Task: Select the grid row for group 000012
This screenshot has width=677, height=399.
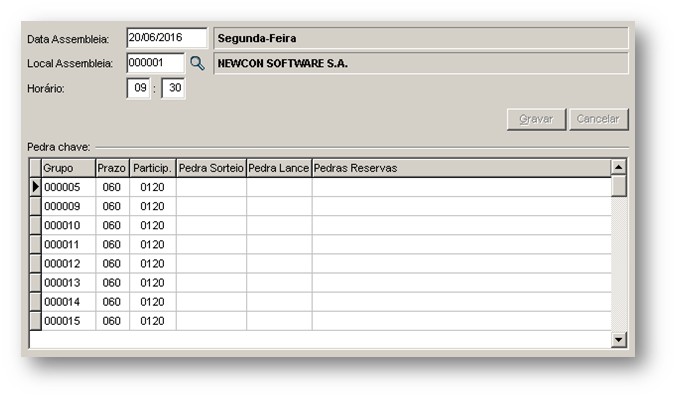Action: coord(320,263)
